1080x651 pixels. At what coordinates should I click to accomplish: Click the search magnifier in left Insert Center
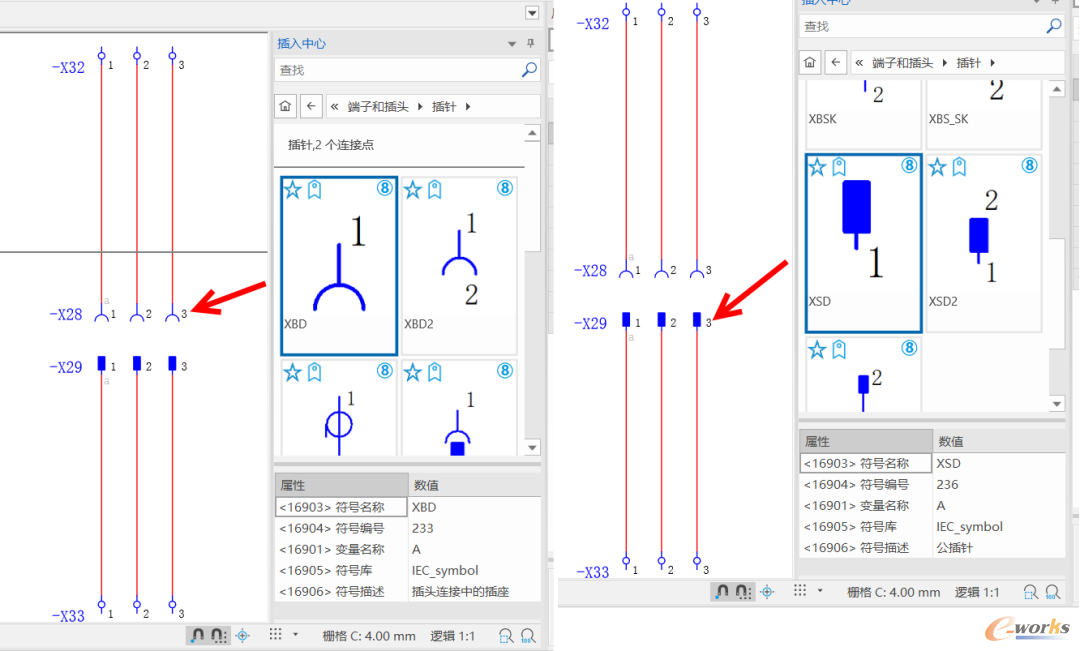click(x=529, y=70)
